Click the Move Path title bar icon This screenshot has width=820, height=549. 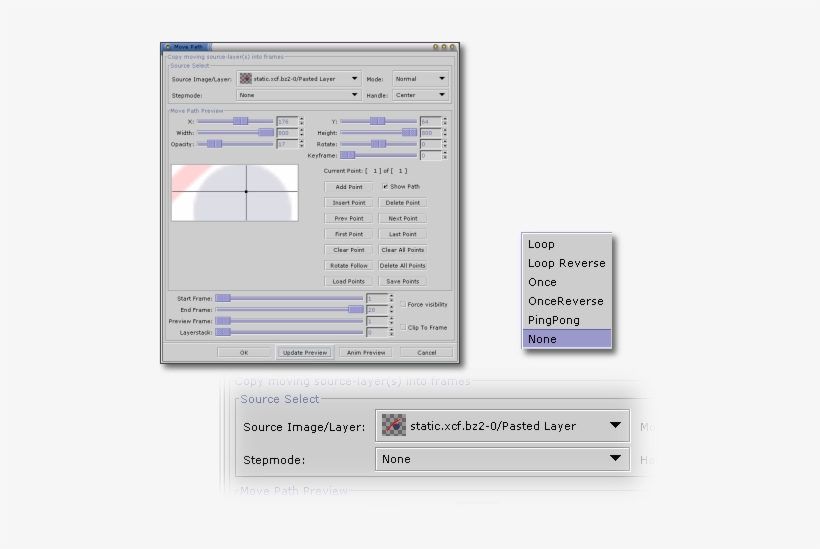[167, 47]
